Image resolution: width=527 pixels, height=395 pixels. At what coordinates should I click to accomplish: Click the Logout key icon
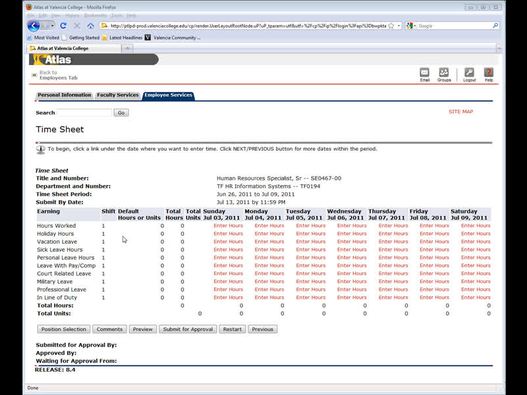[469, 75]
